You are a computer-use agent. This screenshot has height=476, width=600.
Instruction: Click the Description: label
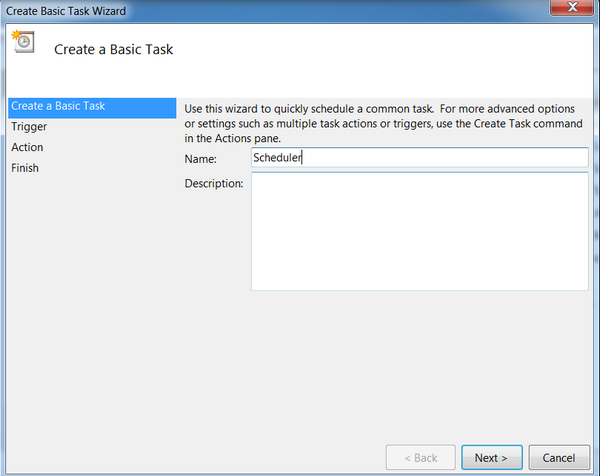click(x=214, y=183)
